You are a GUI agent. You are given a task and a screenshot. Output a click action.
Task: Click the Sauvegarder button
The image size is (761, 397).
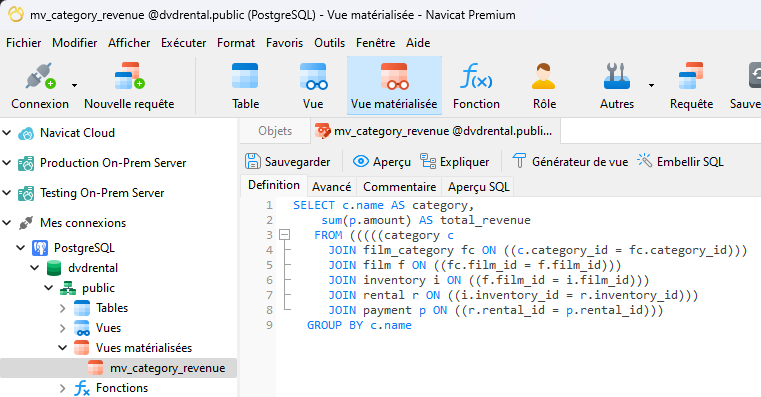pyautogui.click(x=288, y=162)
